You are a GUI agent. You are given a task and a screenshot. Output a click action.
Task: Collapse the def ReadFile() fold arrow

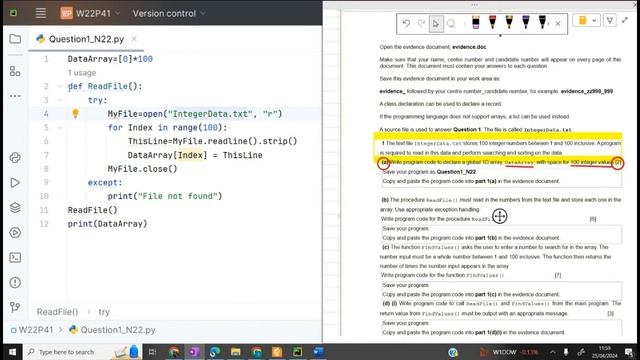(x=60, y=86)
